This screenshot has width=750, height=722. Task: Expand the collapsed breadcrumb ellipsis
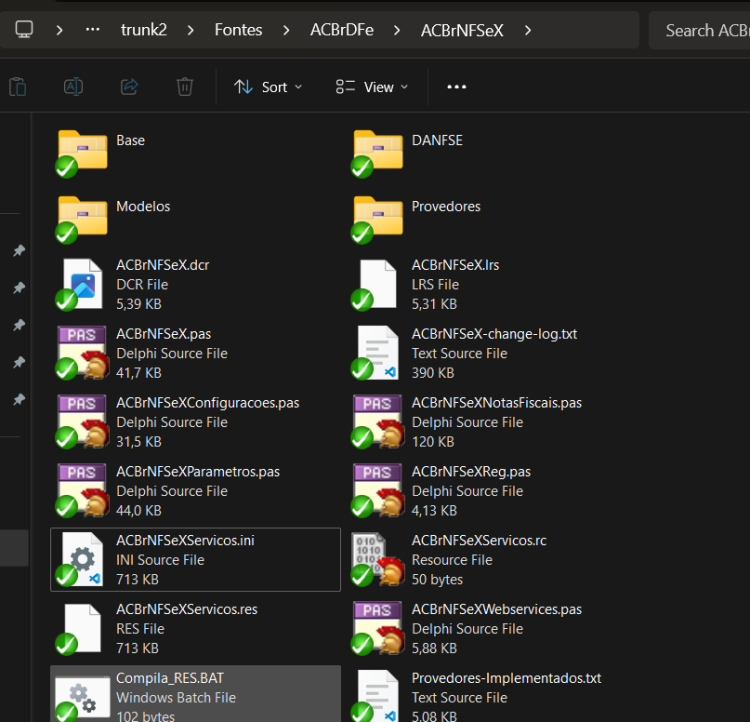(92, 30)
